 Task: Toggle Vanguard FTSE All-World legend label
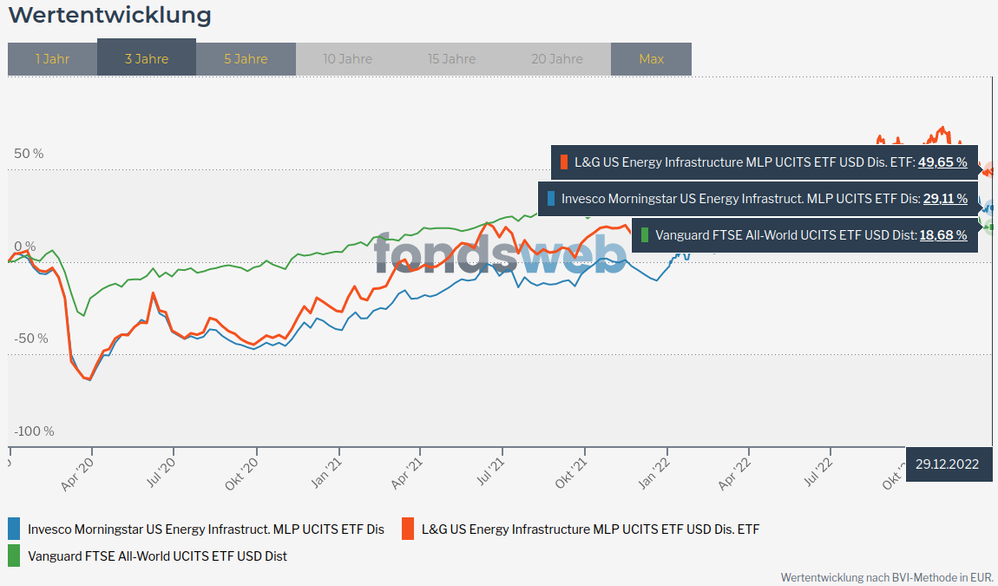(157, 555)
